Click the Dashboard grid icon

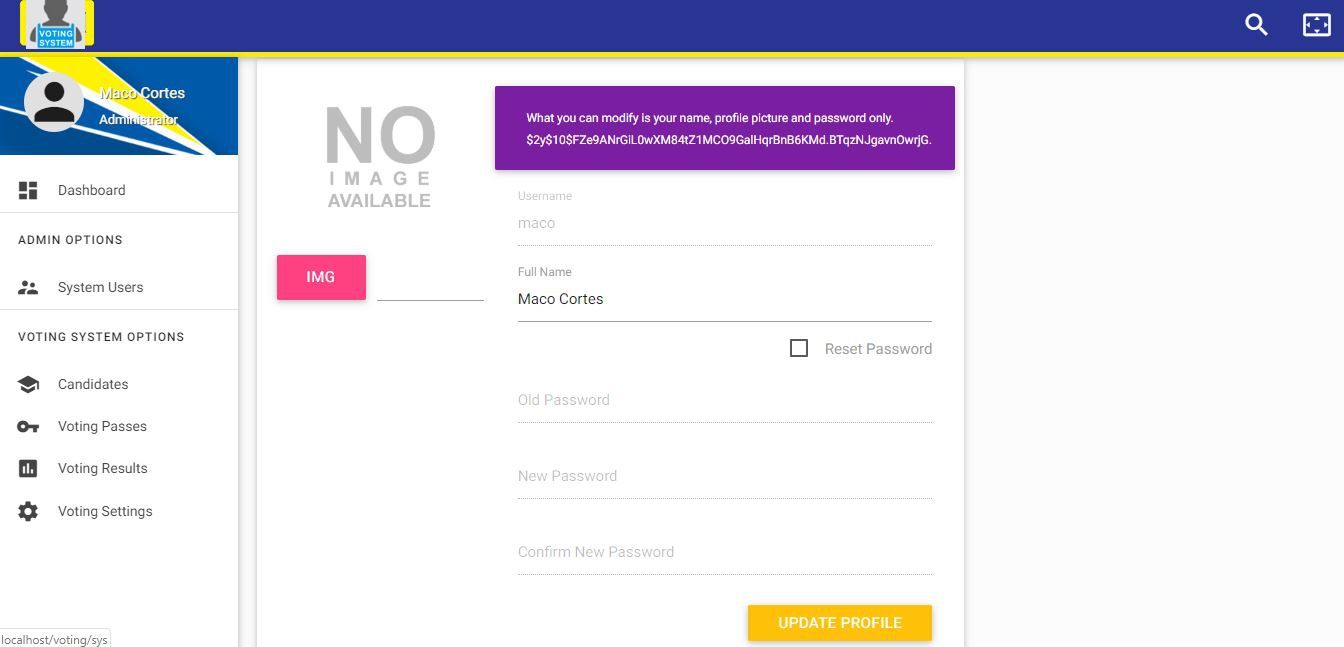pyautogui.click(x=28, y=190)
